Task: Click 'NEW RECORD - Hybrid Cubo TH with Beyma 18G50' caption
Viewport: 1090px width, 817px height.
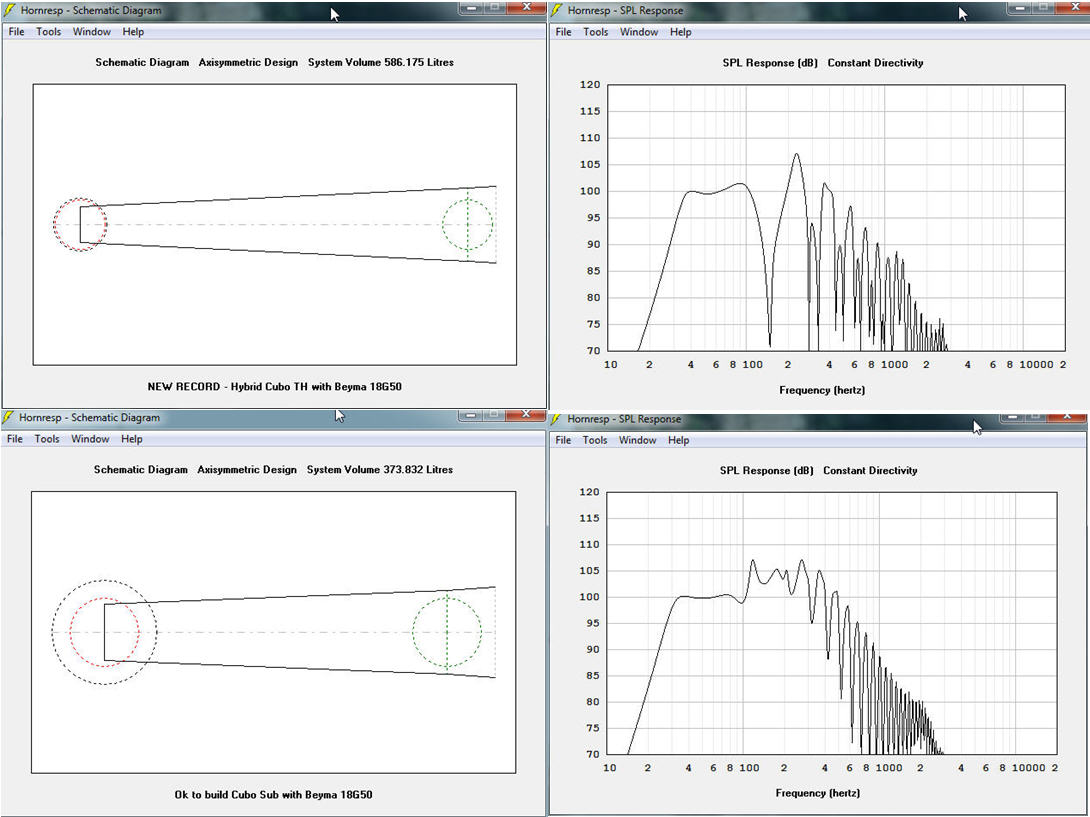Action: (x=275, y=387)
